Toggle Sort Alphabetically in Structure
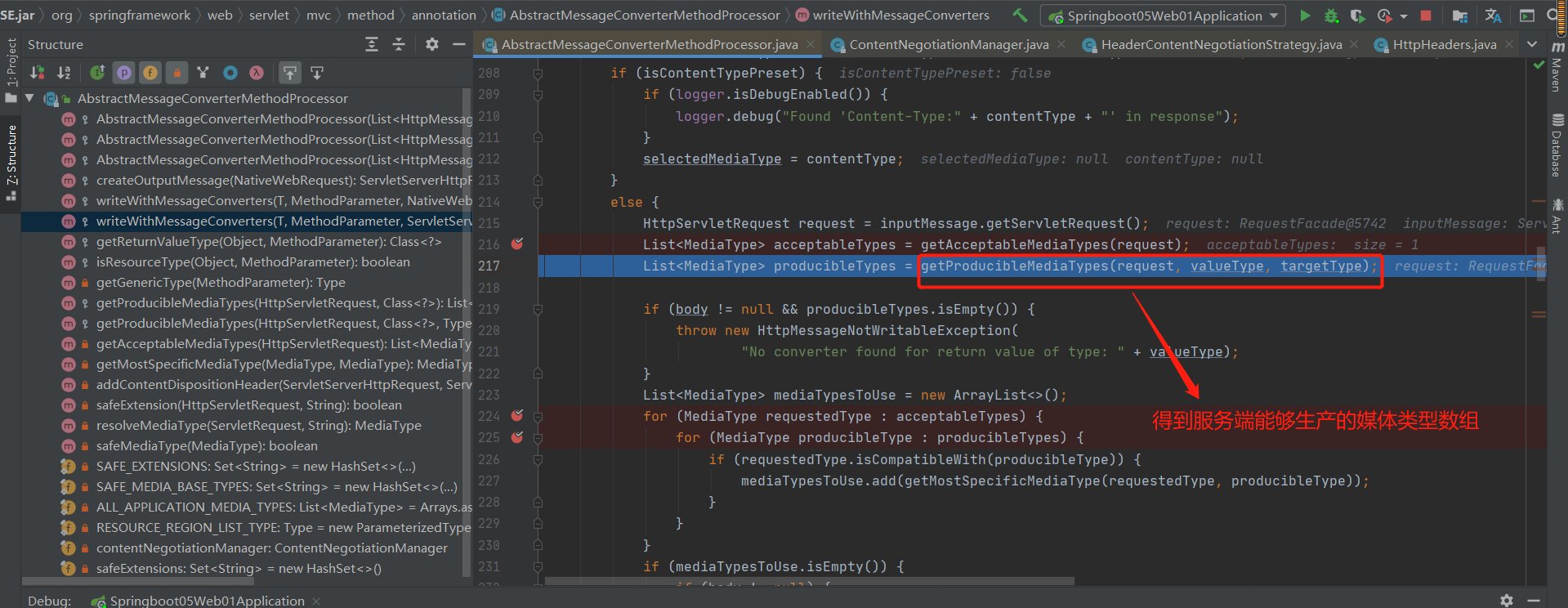The height and width of the screenshot is (608, 1568). tap(64, 73)
